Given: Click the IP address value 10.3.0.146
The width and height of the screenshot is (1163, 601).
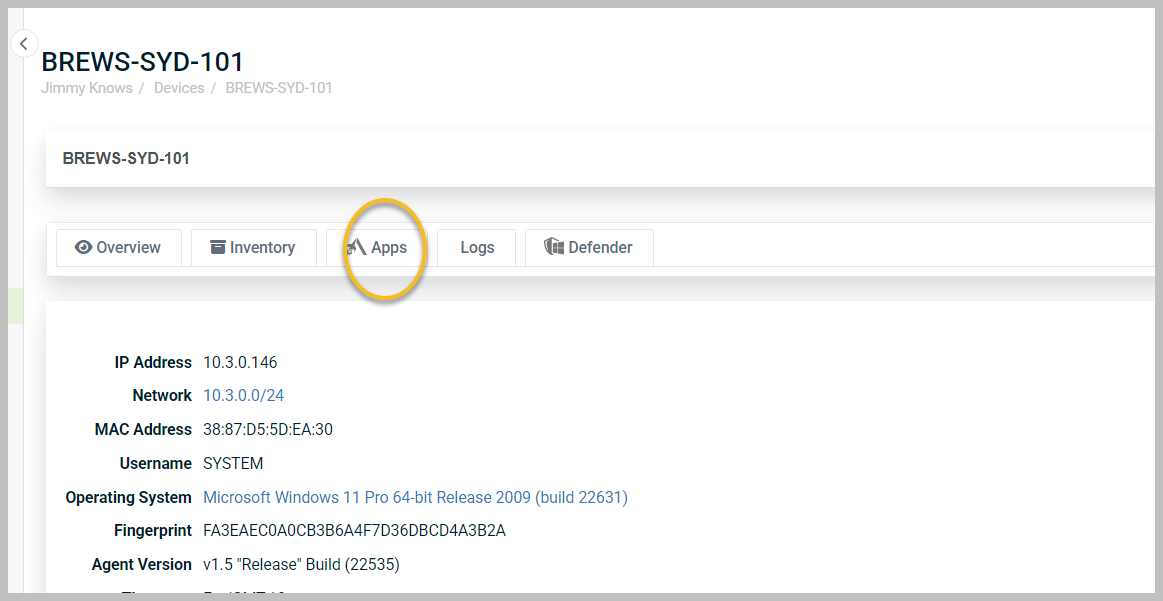Looking at the screenshot, I should pyautogui.click(x=240, y=362).
